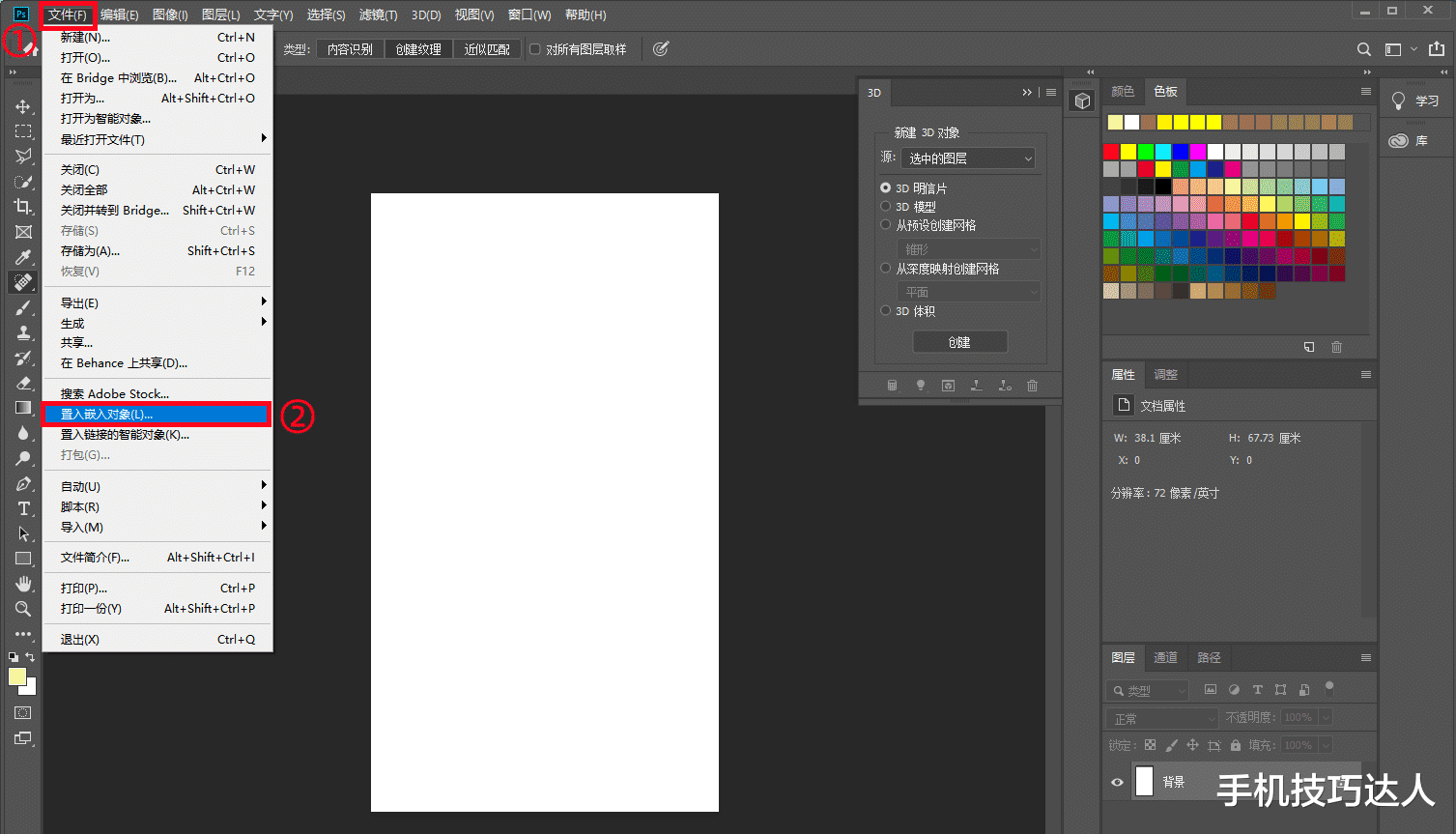Select the Zoom tool

click(x=23, y=609)
